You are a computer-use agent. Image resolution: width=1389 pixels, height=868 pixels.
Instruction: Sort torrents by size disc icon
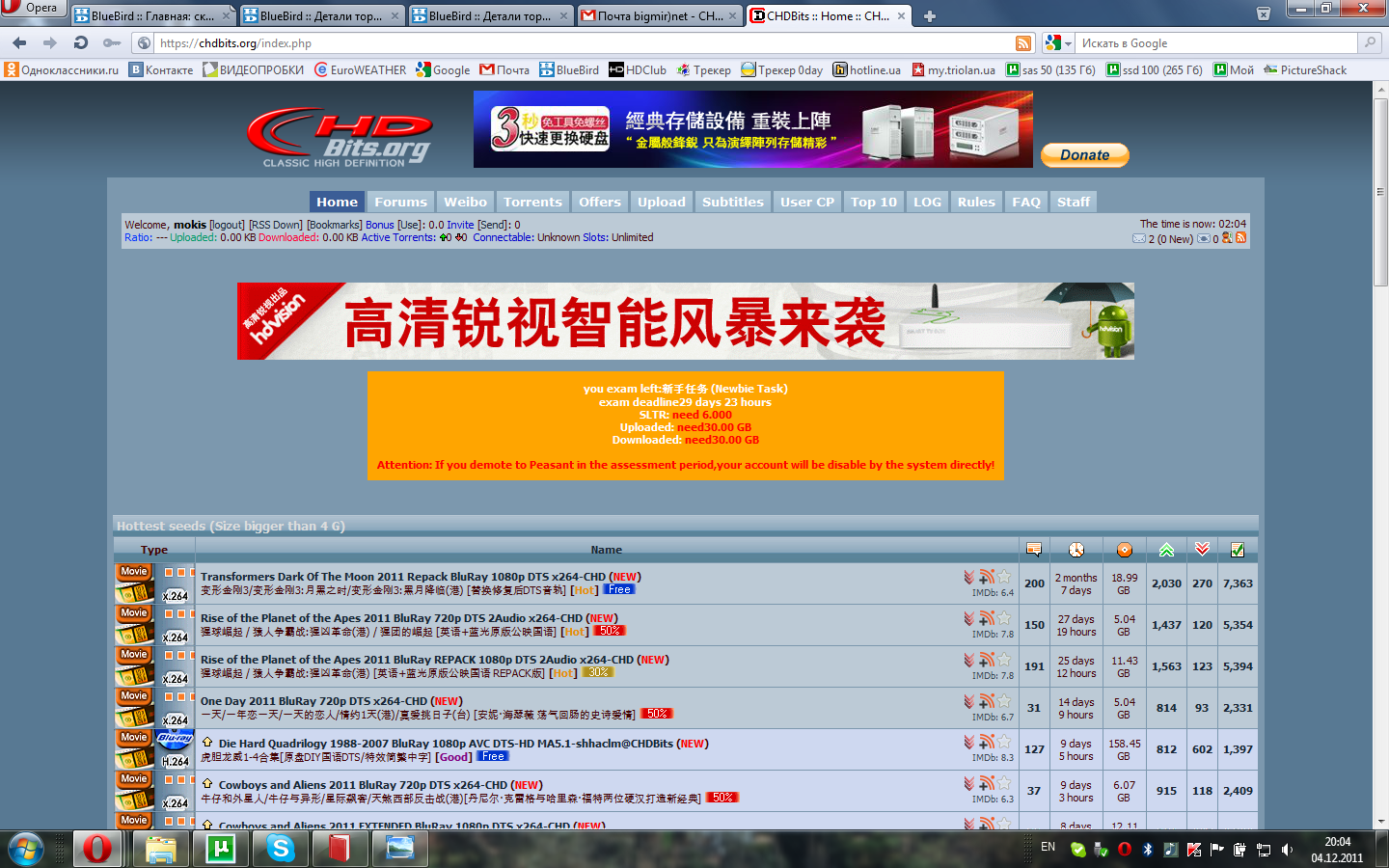point(1125,550)
